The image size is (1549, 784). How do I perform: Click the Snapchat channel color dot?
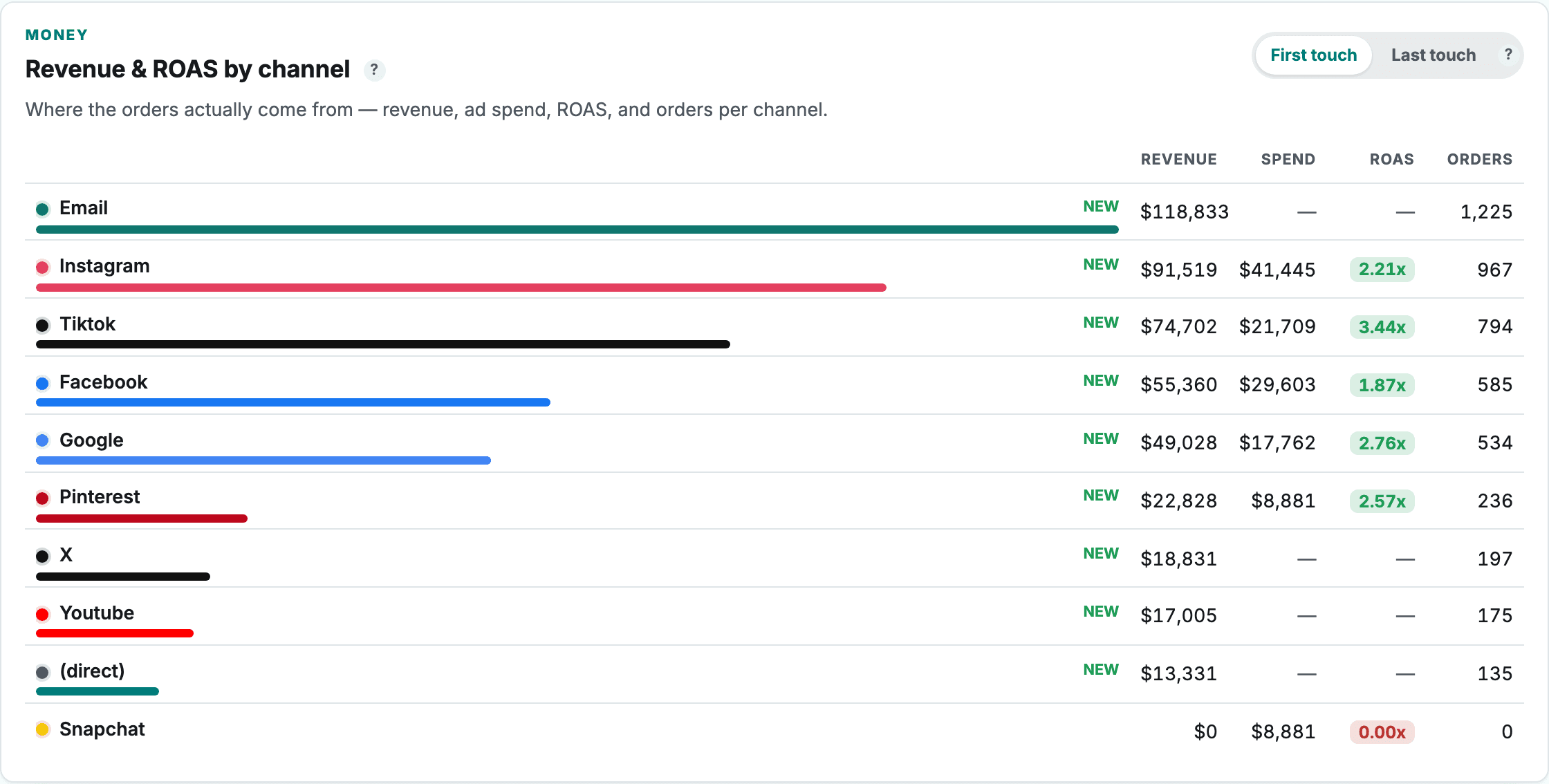pos(42,729)
